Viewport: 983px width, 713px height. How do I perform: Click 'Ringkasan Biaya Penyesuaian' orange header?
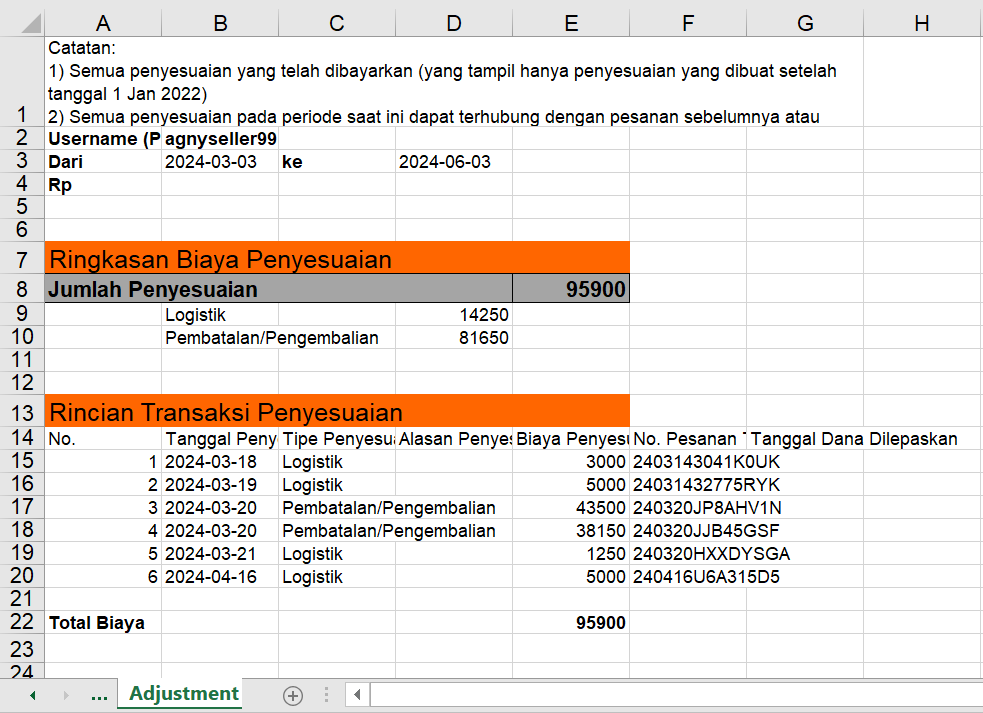pyautogui.click(x=337, y=258)
